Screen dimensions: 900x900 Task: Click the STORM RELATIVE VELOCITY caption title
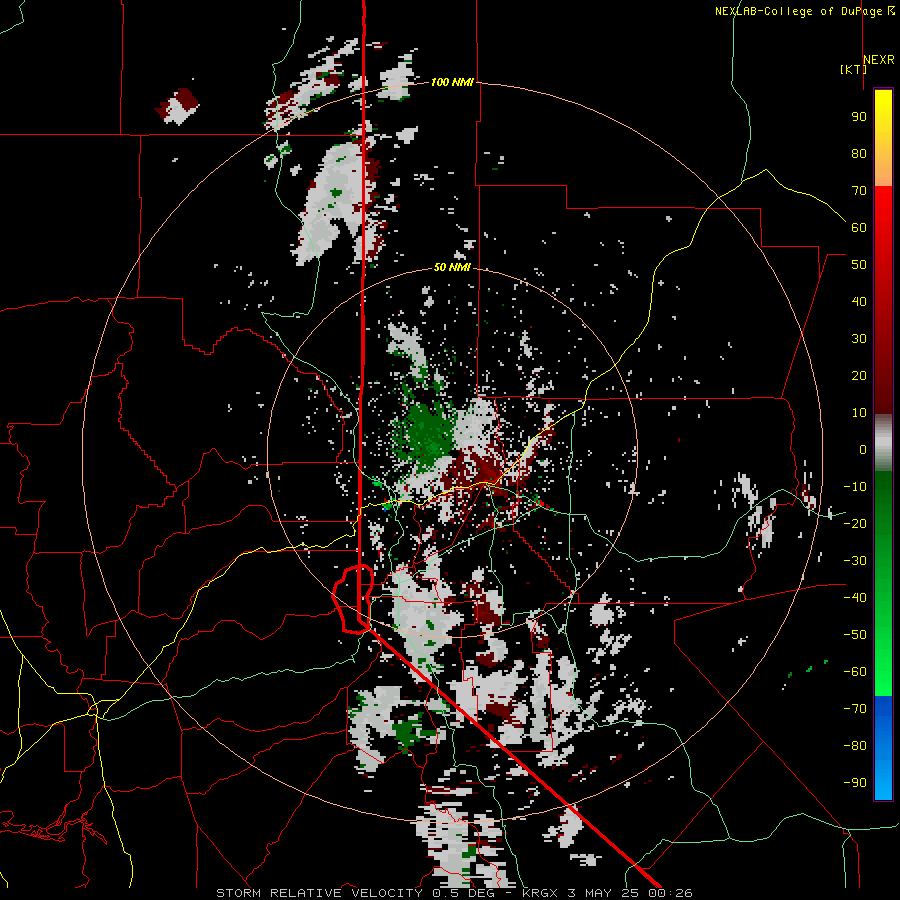319,893
